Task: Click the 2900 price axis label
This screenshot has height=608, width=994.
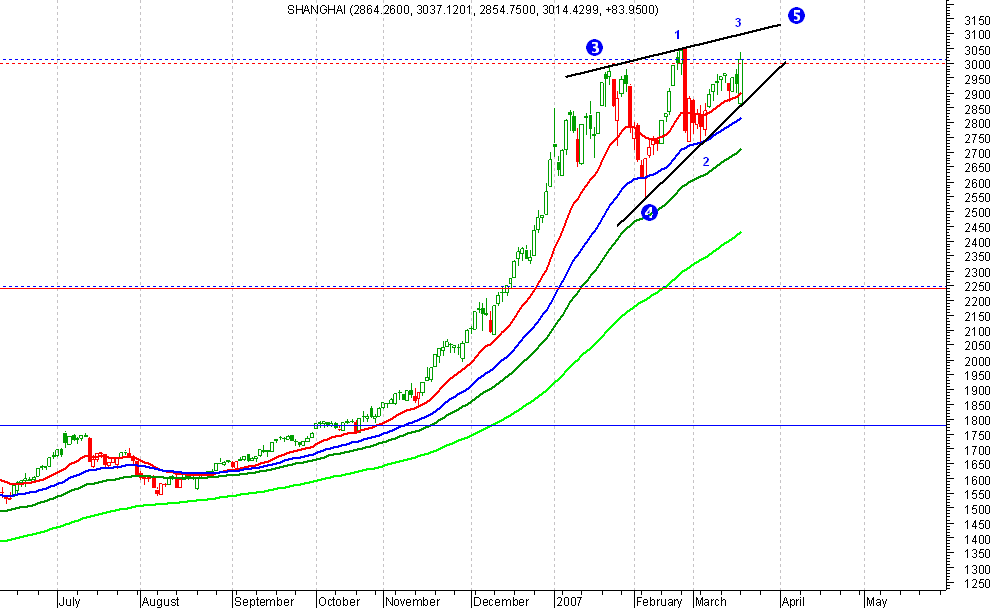Action: pyautogui.click(x=977, y=94)
